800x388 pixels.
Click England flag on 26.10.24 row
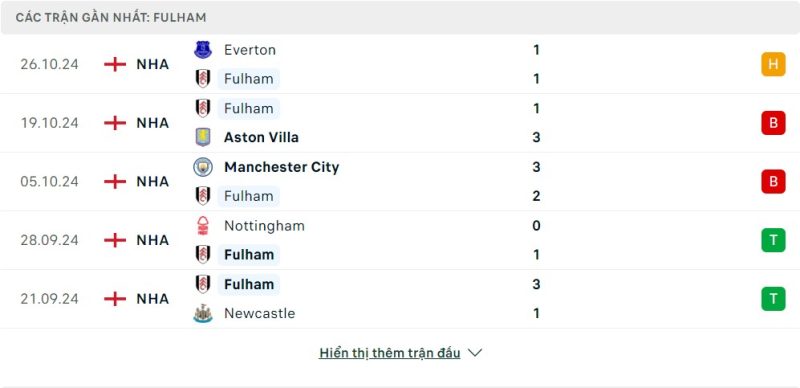115,64
